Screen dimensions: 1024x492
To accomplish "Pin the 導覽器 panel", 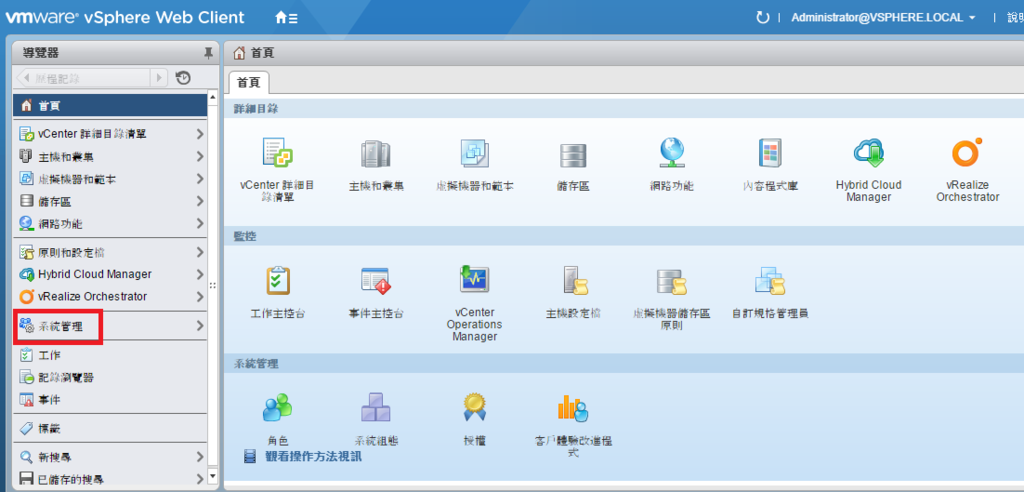I will [x=209, y=53].
